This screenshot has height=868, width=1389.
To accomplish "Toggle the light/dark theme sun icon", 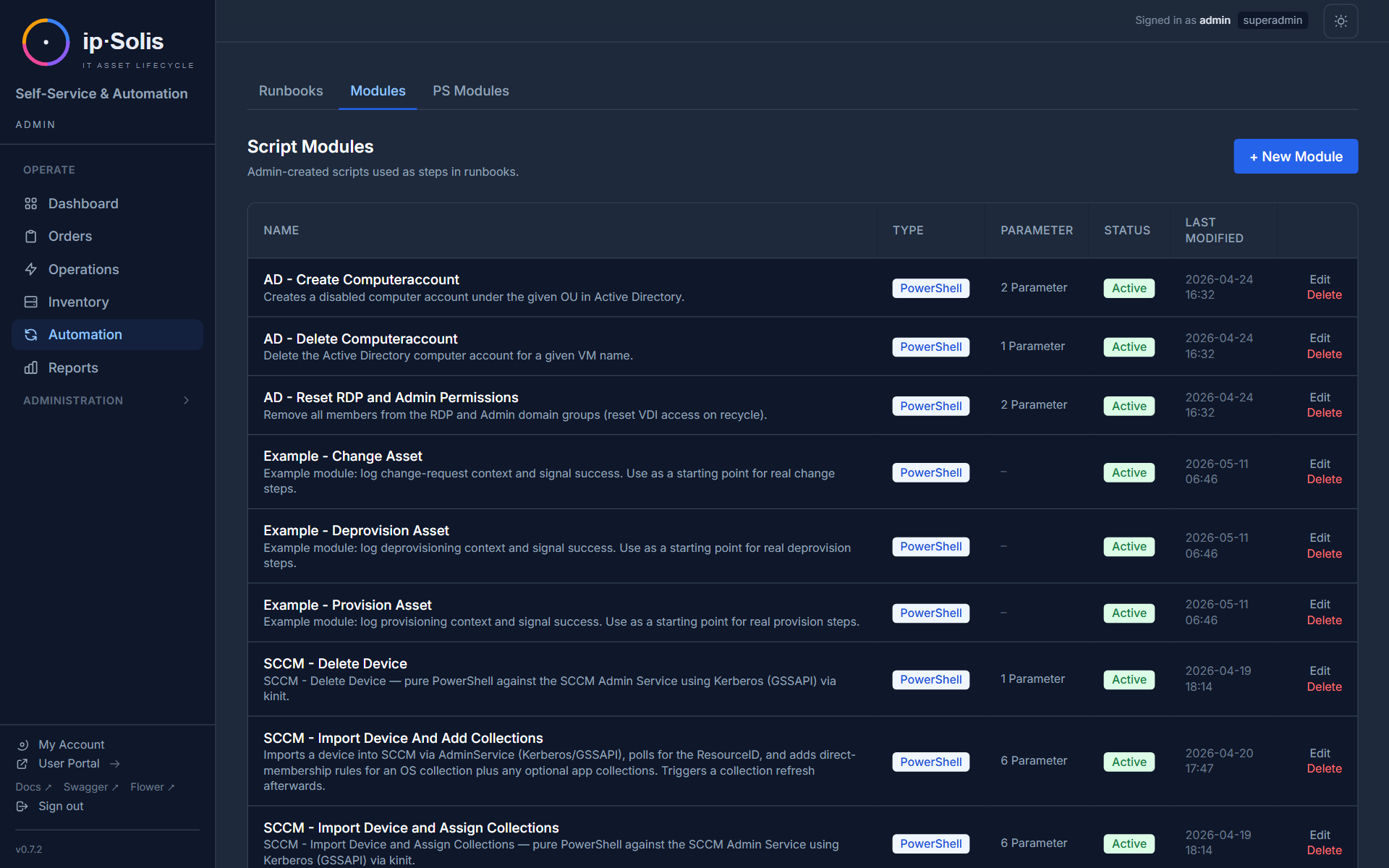I will tap(1341, 21).
